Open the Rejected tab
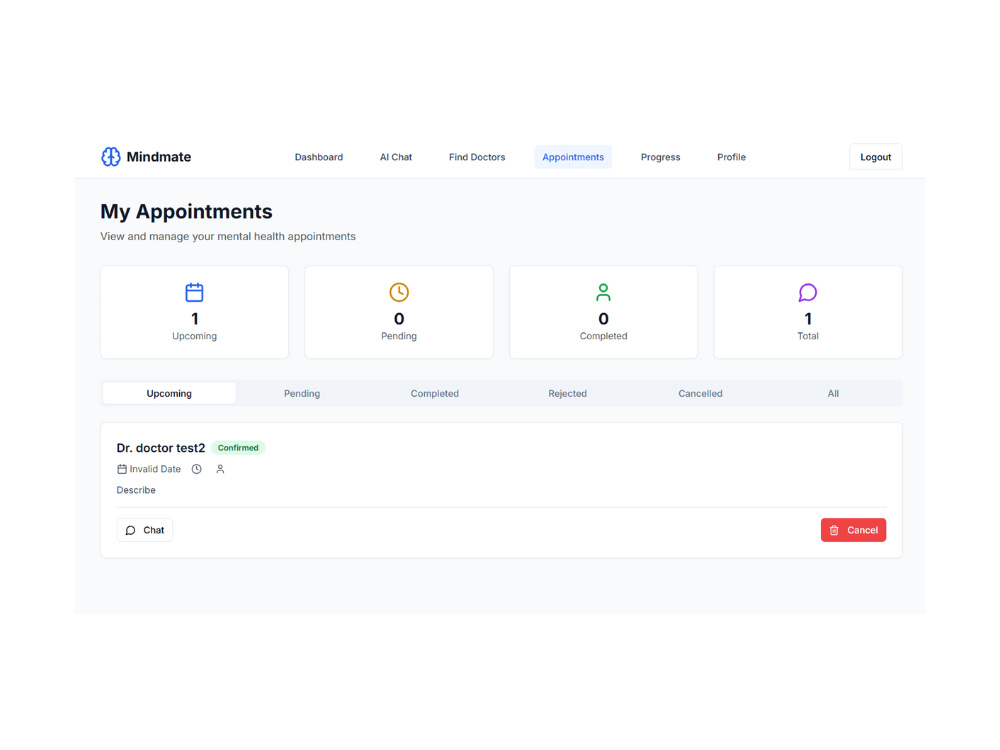1000x750 pixels. click(x=568, y=393)
